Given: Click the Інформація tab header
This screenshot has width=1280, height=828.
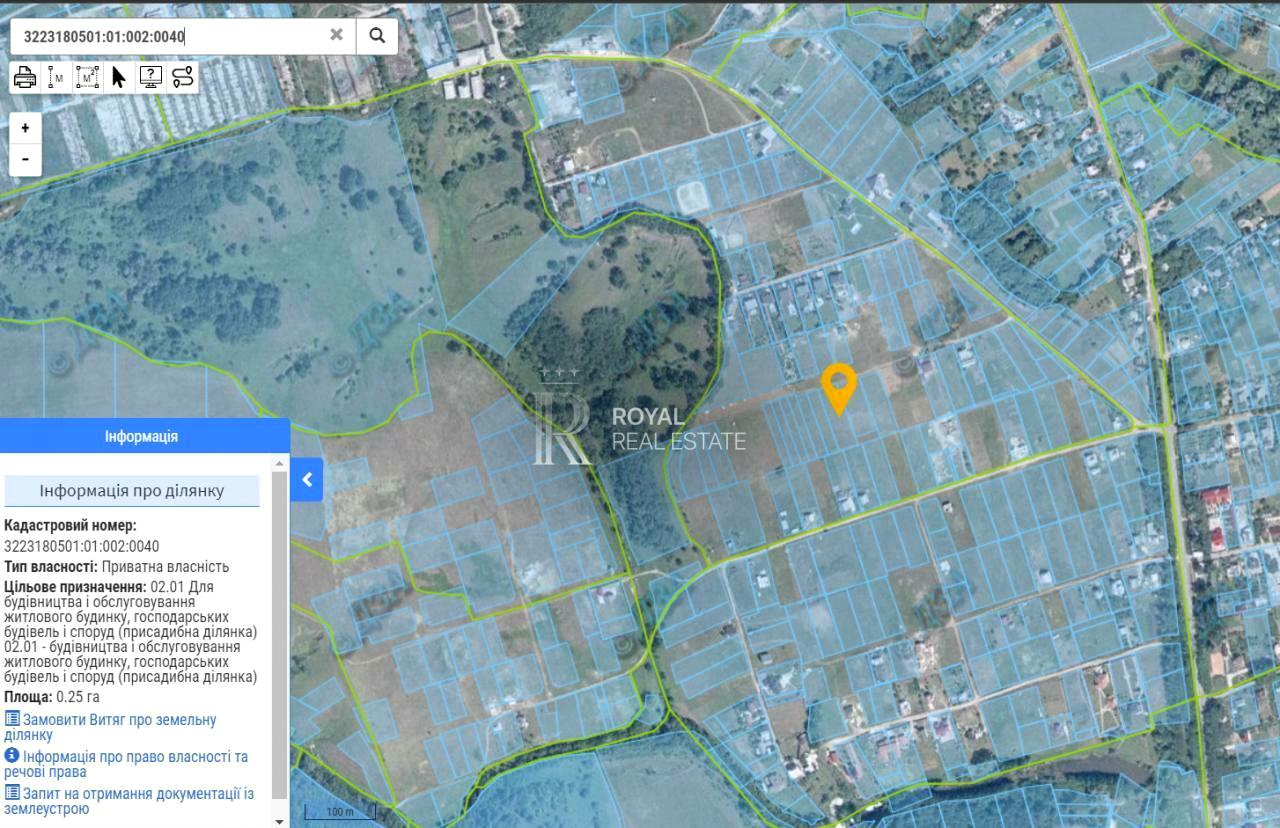Looking at the screenshot, I should tap(142, 437).
